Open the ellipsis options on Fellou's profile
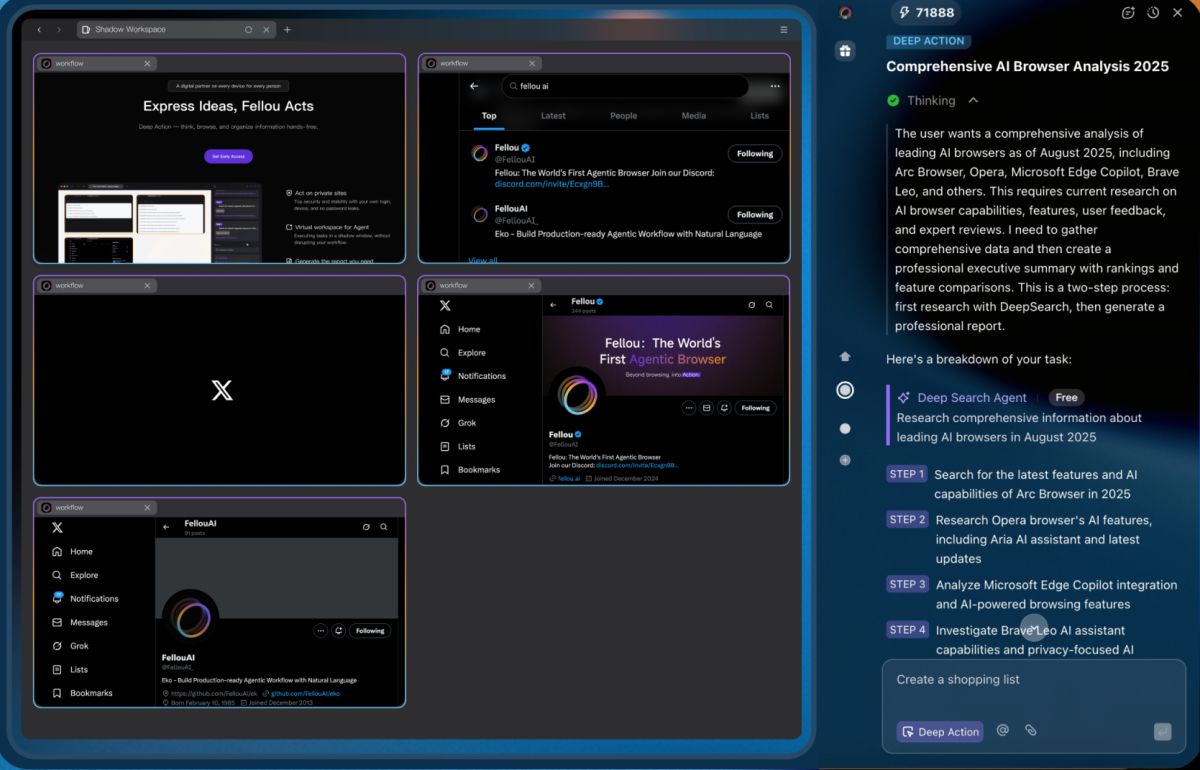 688,407
